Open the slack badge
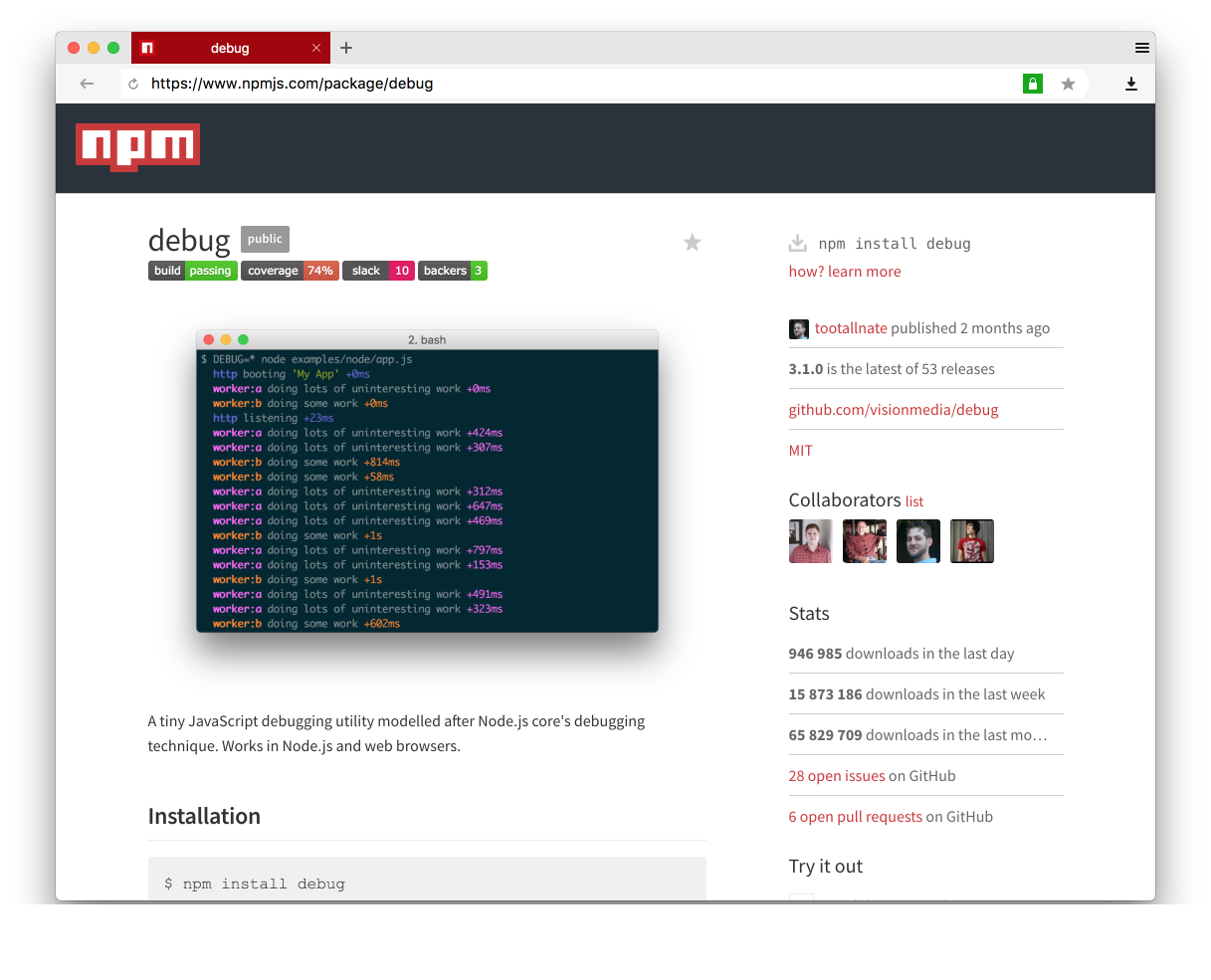1211x980 pixels. point(378,271)
